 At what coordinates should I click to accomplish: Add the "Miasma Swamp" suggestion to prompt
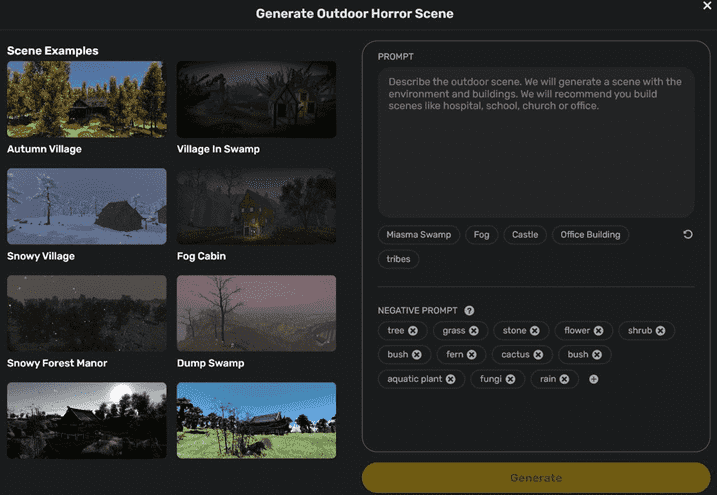click(x=418, y=235)
